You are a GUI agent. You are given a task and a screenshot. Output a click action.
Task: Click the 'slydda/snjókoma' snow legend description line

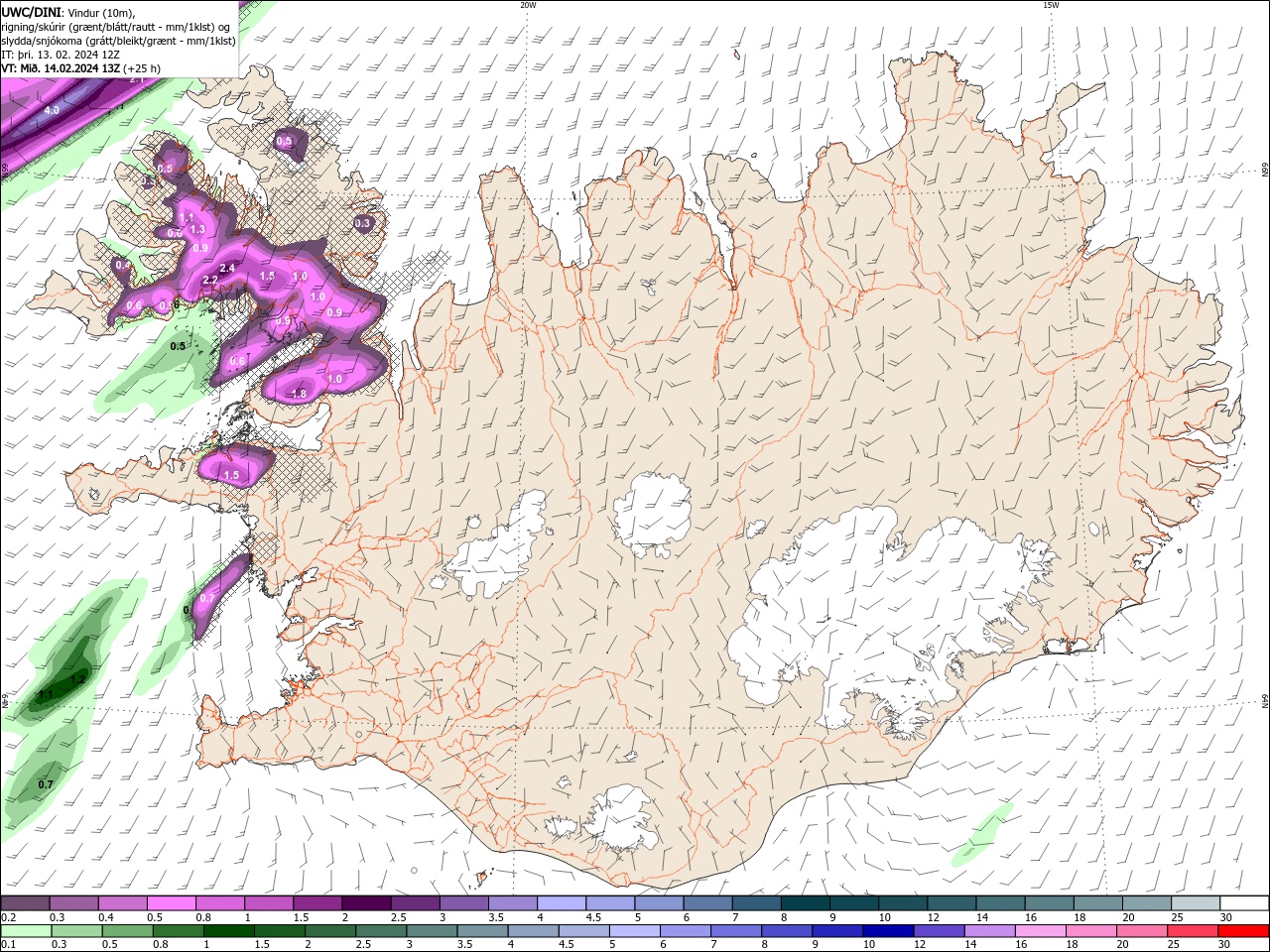[x=118, y=41]
